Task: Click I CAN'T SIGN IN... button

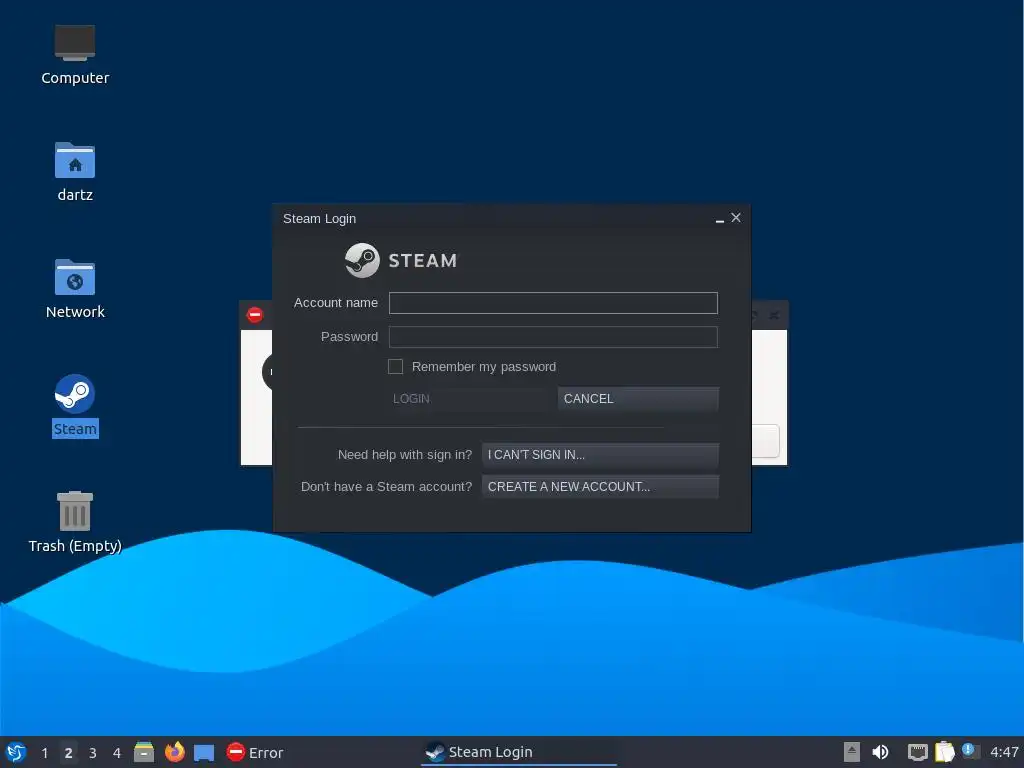Action: click(x=600, y=455)
